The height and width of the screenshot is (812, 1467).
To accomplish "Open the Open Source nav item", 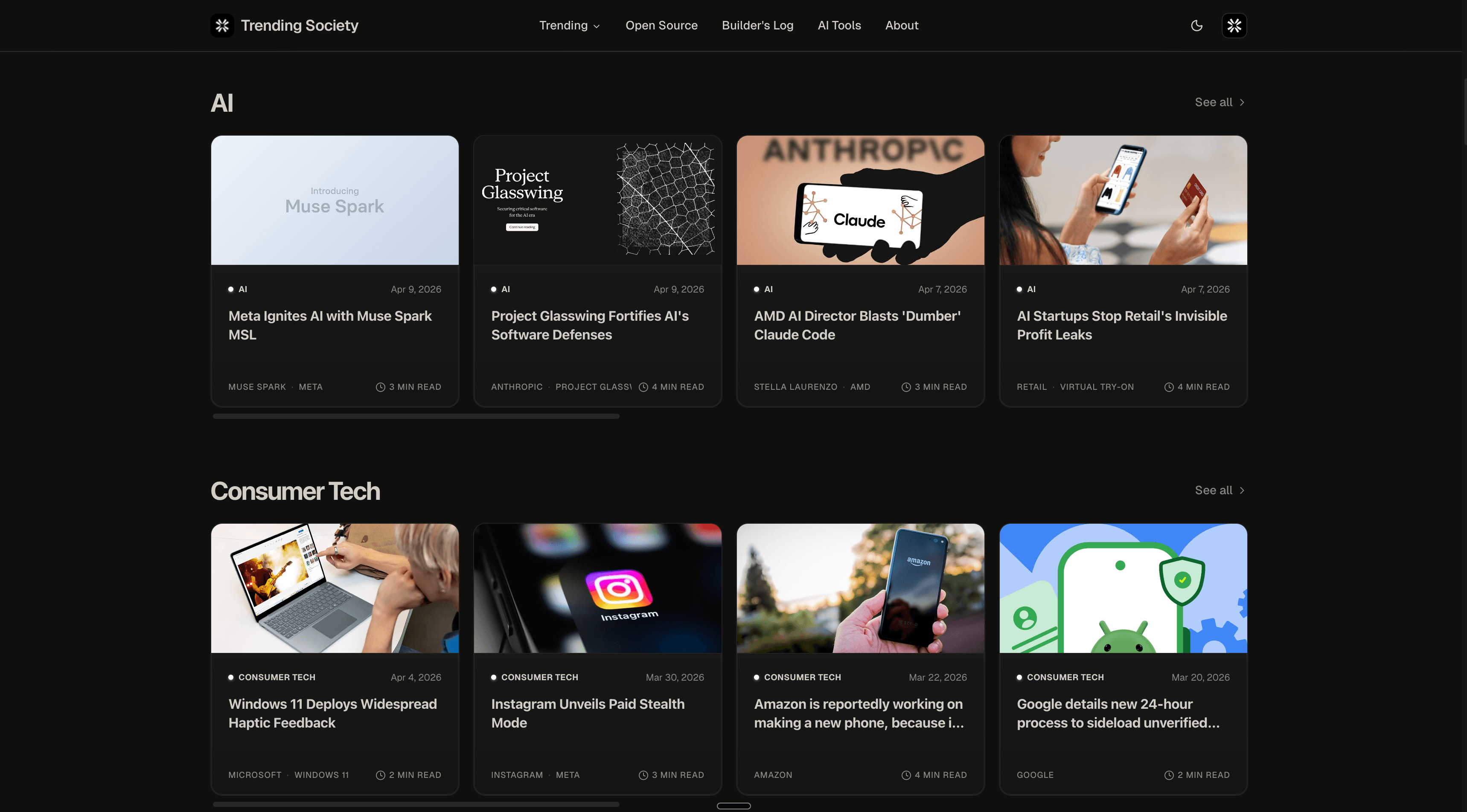I will point(661,26).
